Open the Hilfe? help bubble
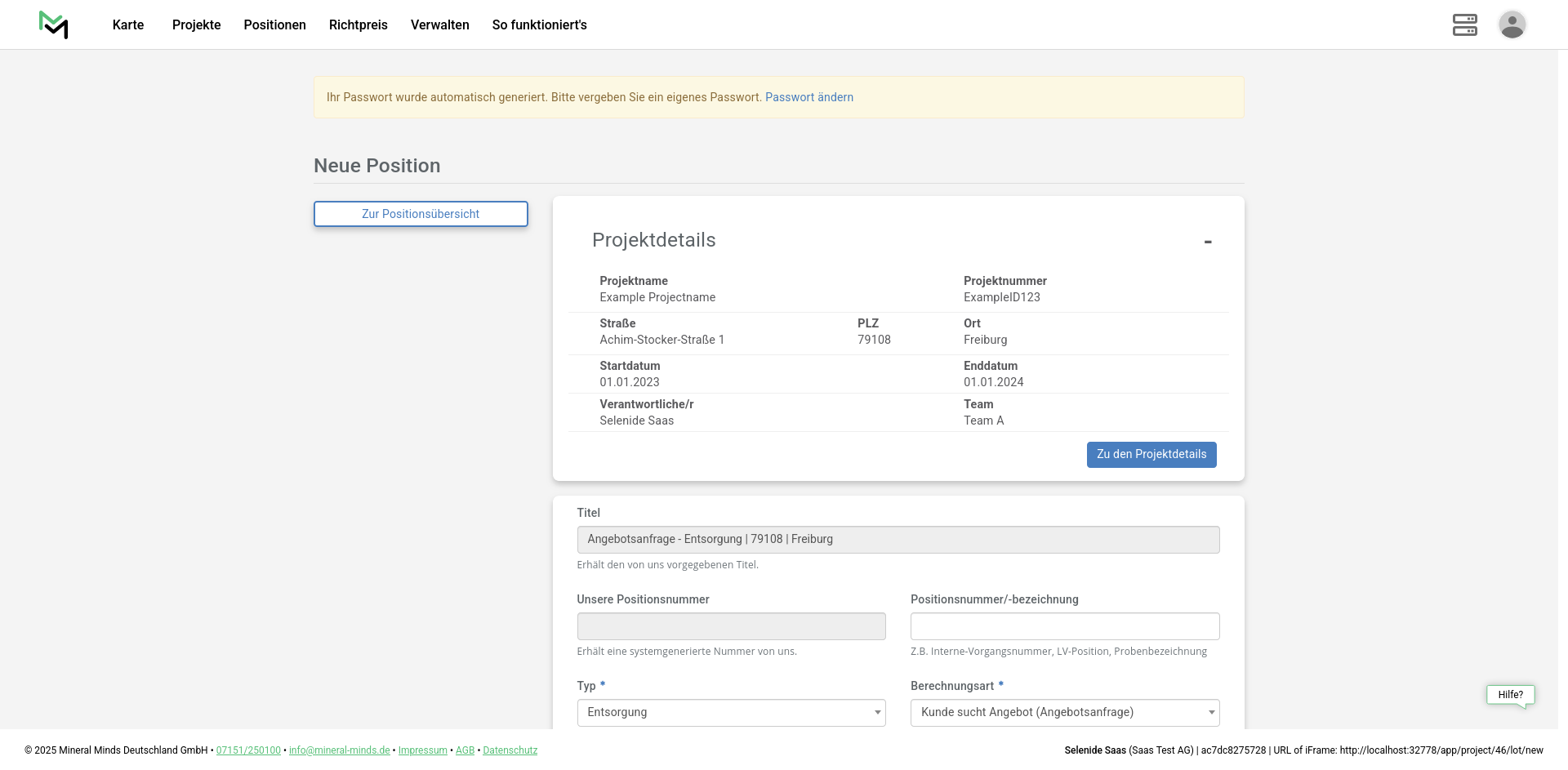This screenshot has width=1568, height=770. tap(1510, 695)
